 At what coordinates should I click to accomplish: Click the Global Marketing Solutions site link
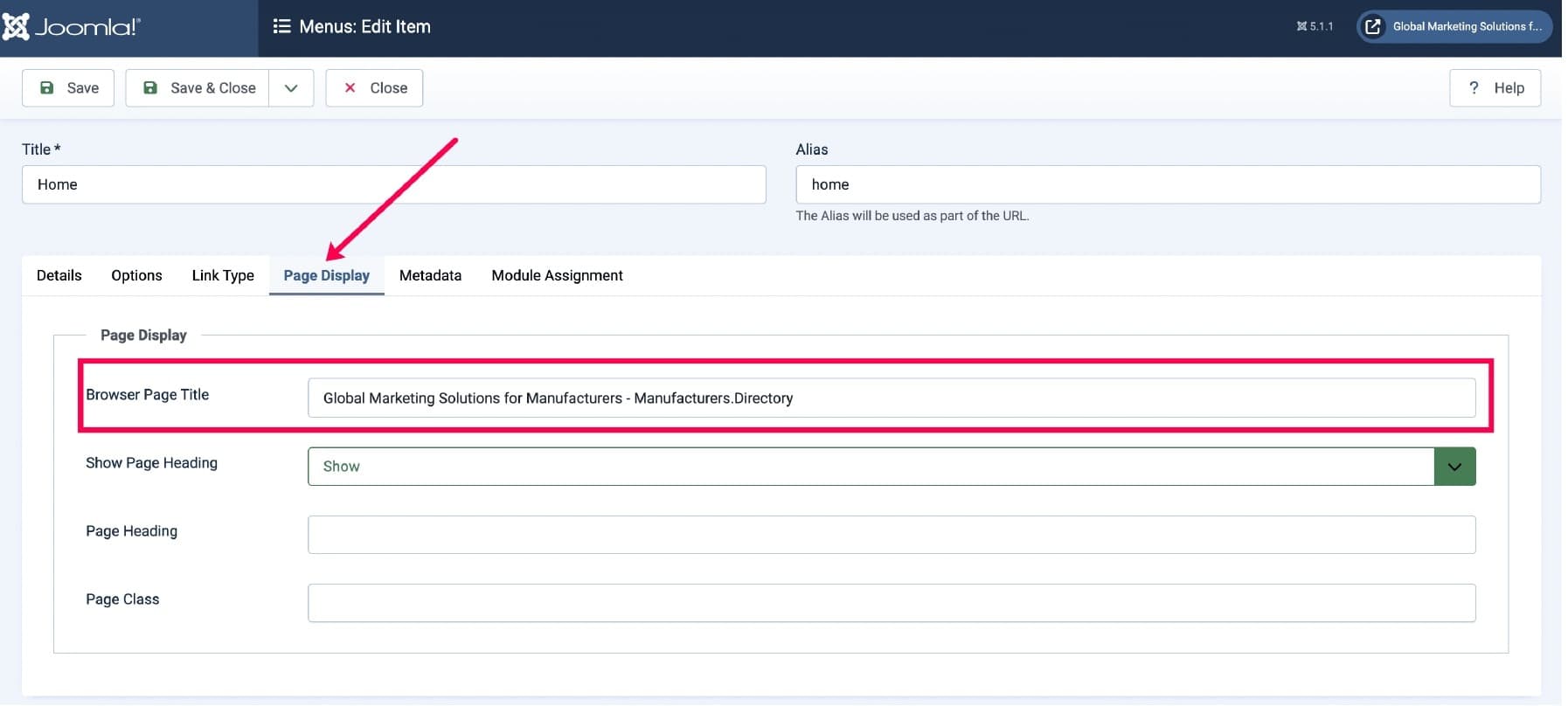1454,27
